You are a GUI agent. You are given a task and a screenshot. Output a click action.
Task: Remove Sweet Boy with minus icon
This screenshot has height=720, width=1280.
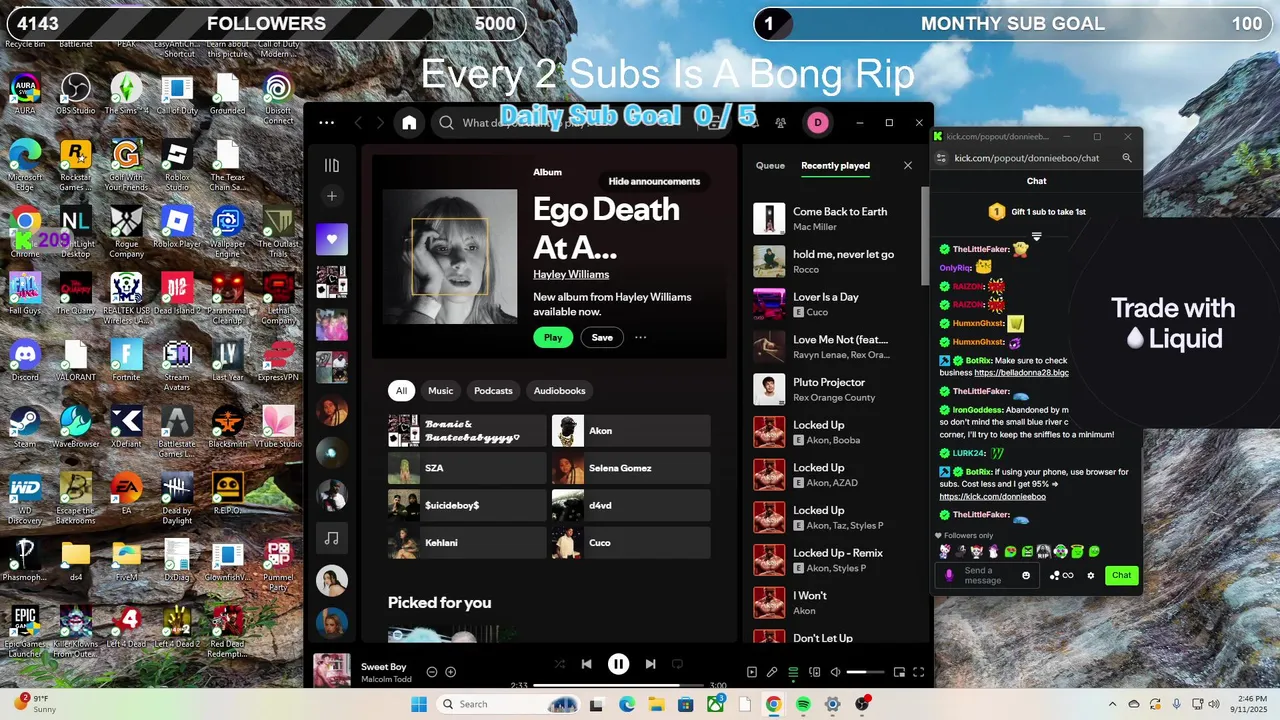432,672
